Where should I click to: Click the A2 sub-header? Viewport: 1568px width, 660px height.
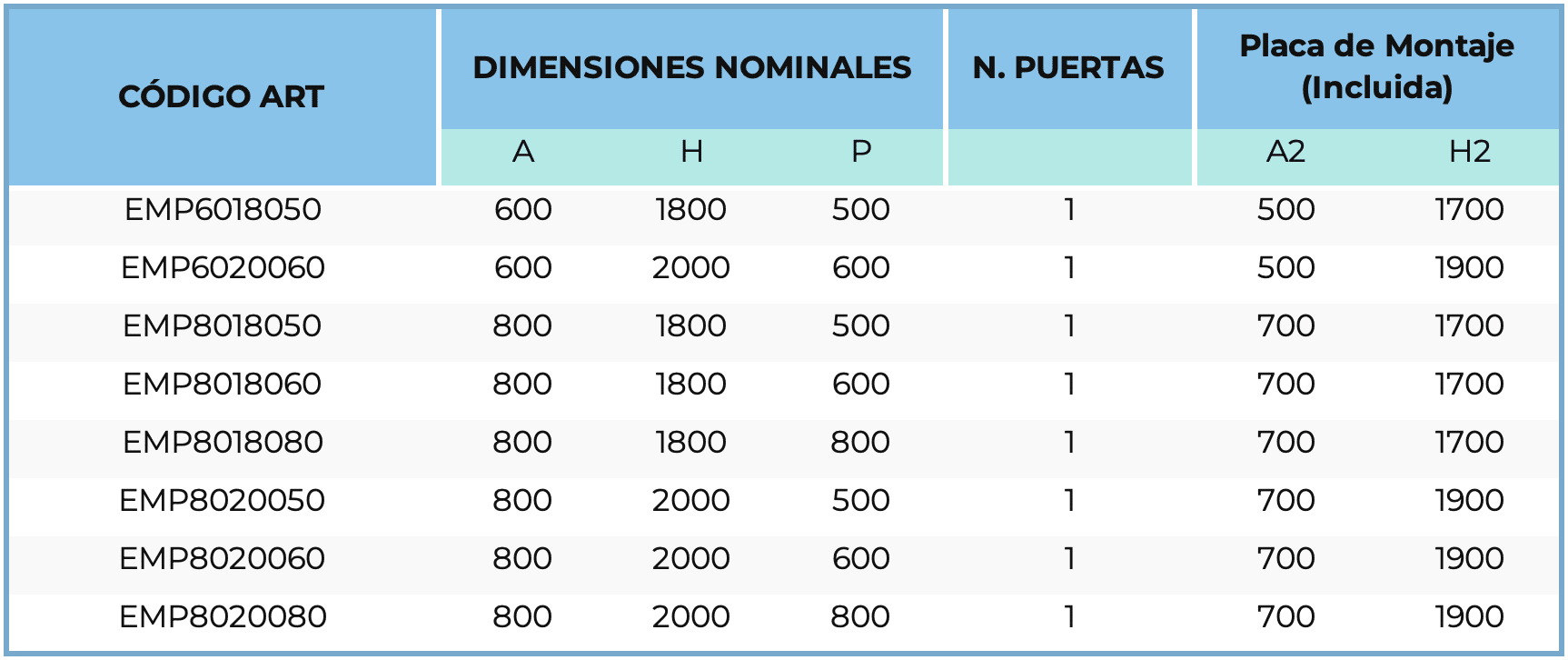coord(1285,152)
